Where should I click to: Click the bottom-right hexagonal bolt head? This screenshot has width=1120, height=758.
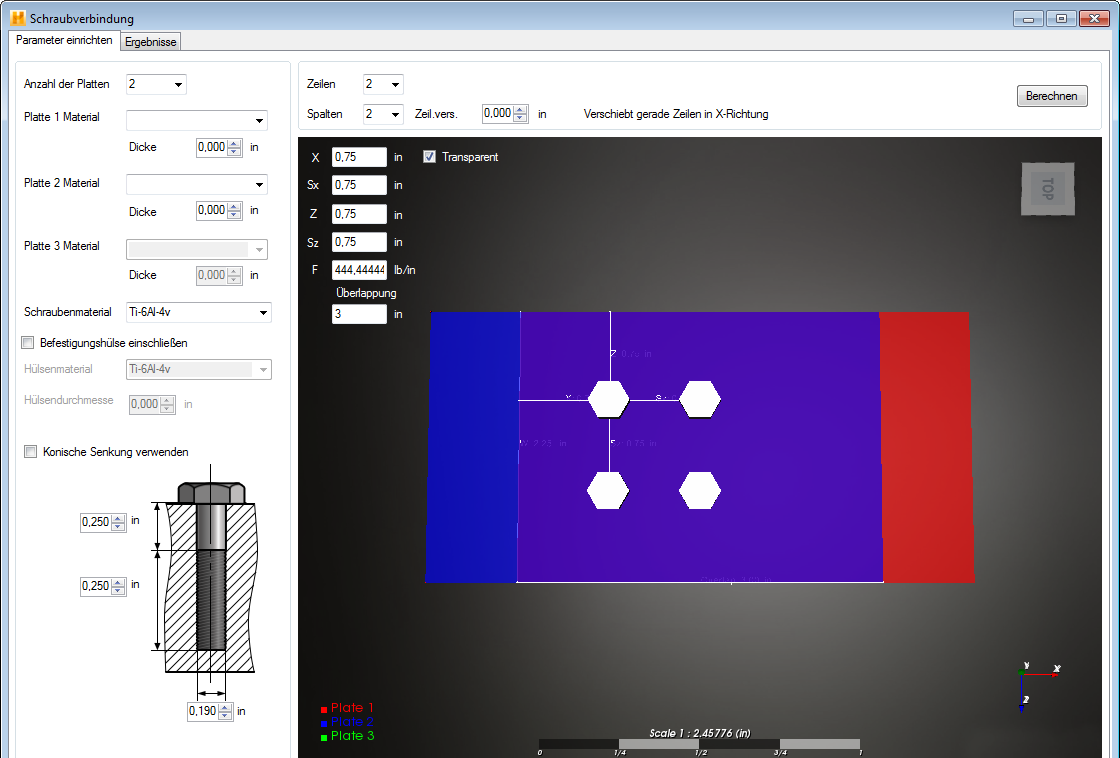(700, 491)
